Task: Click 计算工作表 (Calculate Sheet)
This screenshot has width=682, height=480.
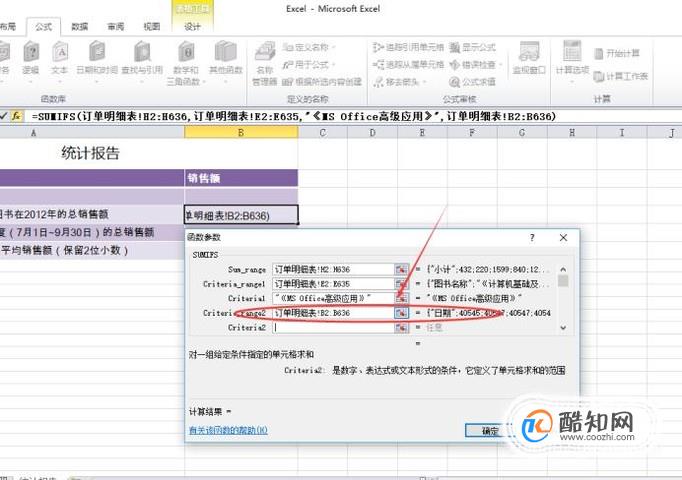Action: tap(621, 76)
